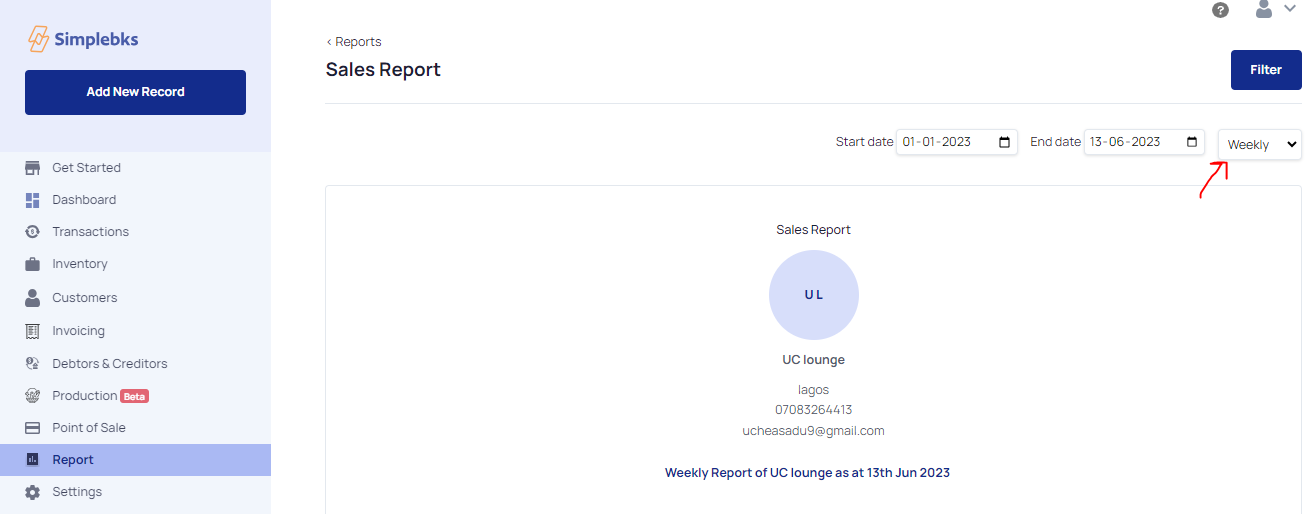This screenshot has width=1316, height=514.
Task: Open the help question mark icon
Action: point(1220,10)
